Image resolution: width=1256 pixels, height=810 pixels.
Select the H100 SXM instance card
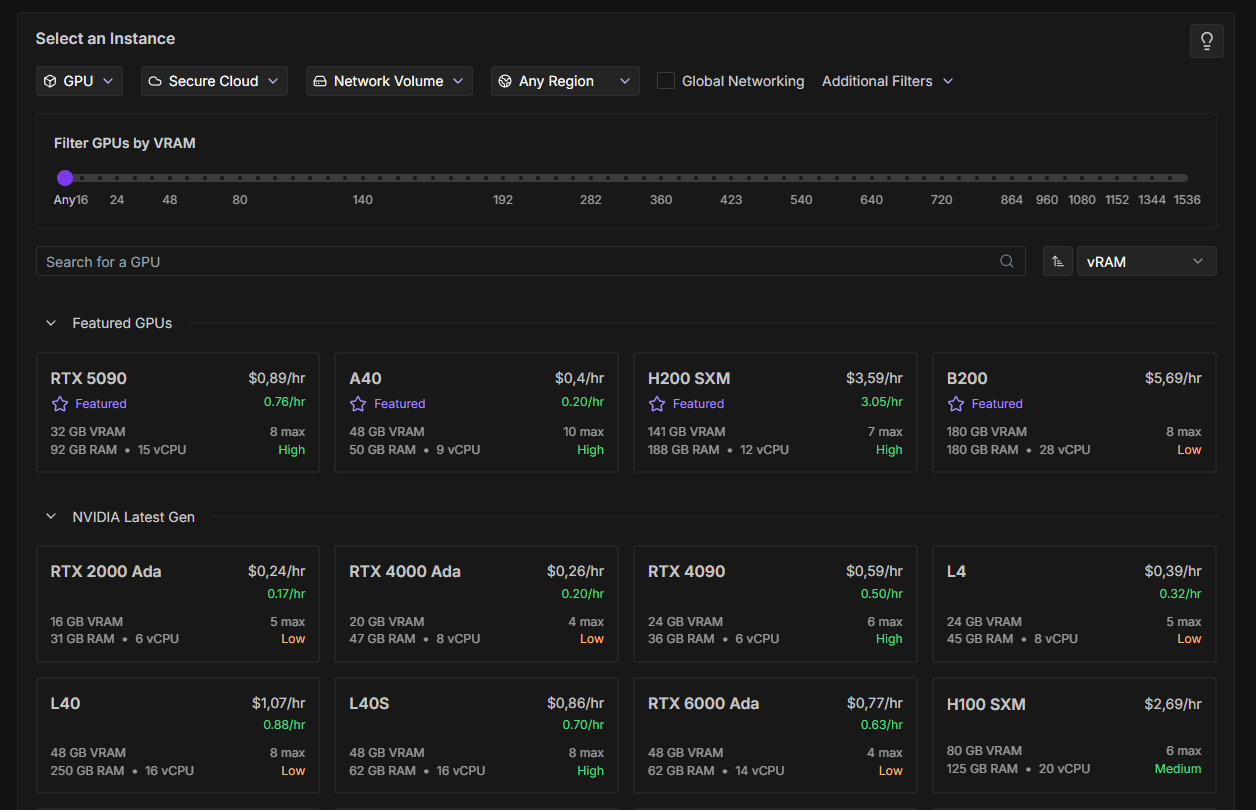pyautogui.click(x=1073, y=735)
